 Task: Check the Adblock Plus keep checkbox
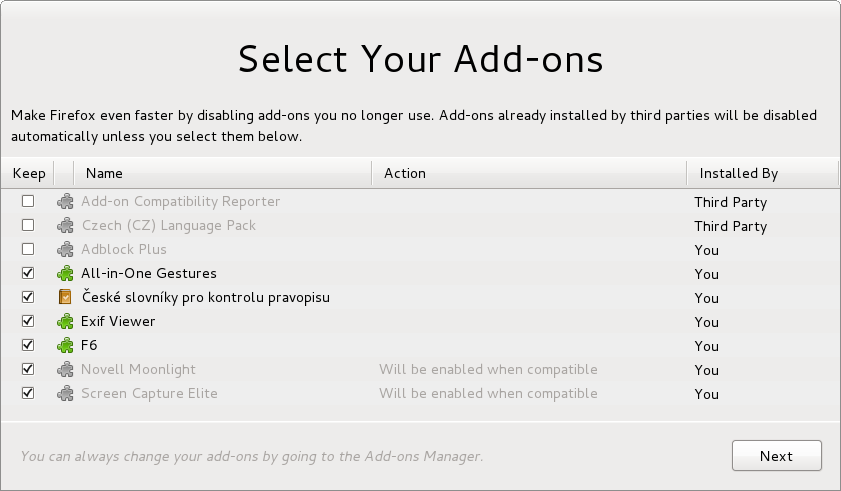point(28,249)
